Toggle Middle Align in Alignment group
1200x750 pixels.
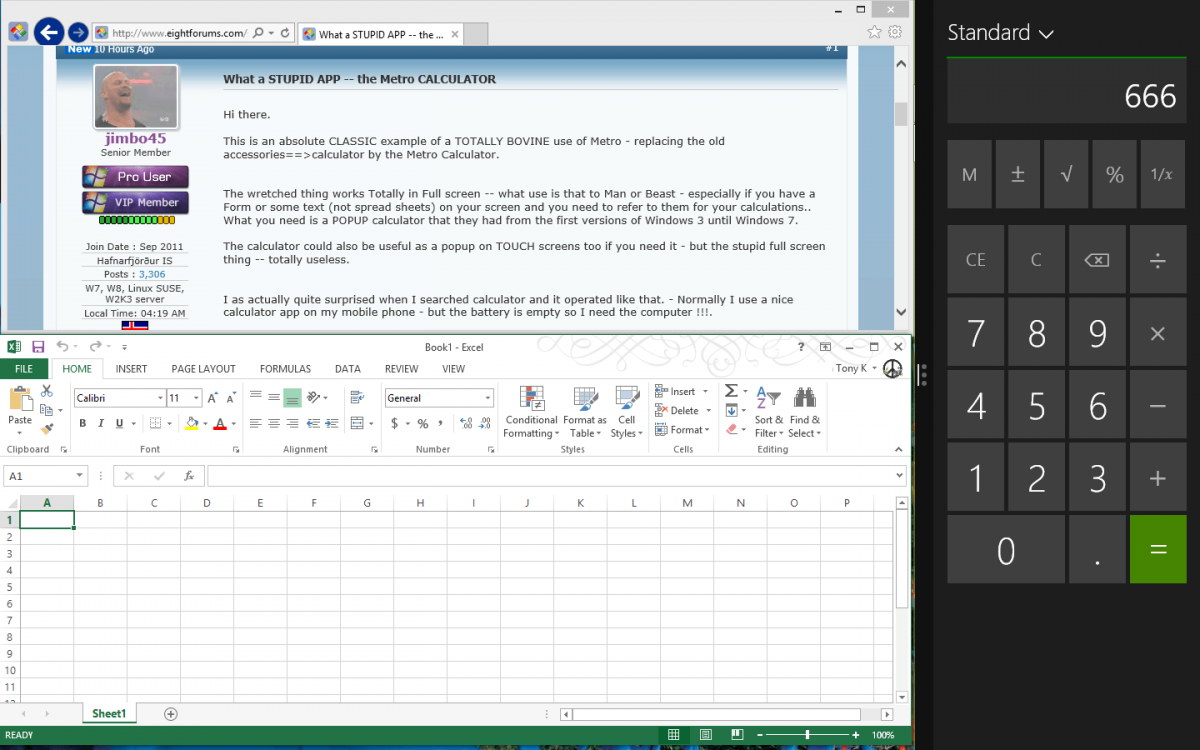273,398
